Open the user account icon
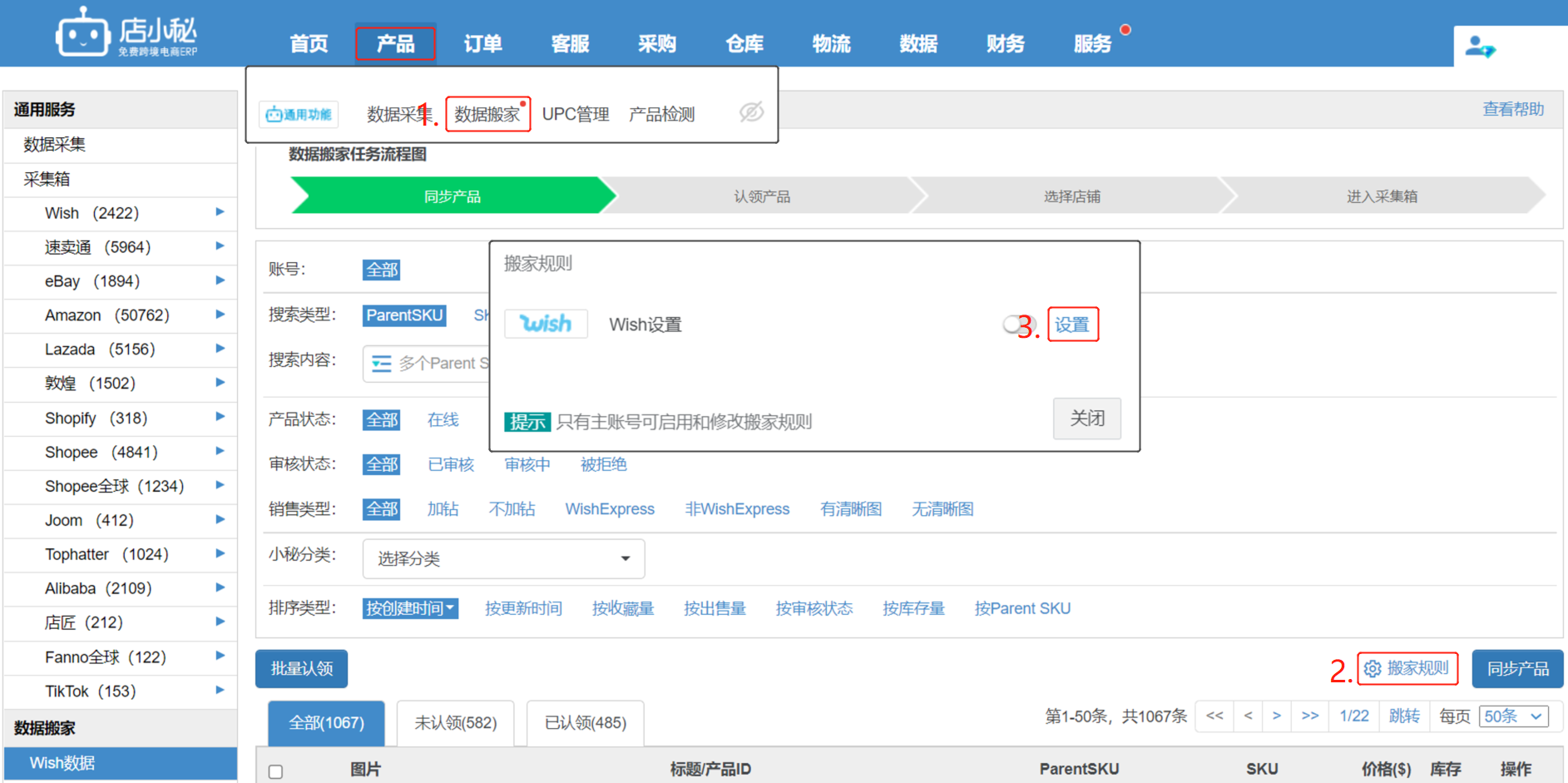Screen dimensions: 1568x783 [1480, 47]
